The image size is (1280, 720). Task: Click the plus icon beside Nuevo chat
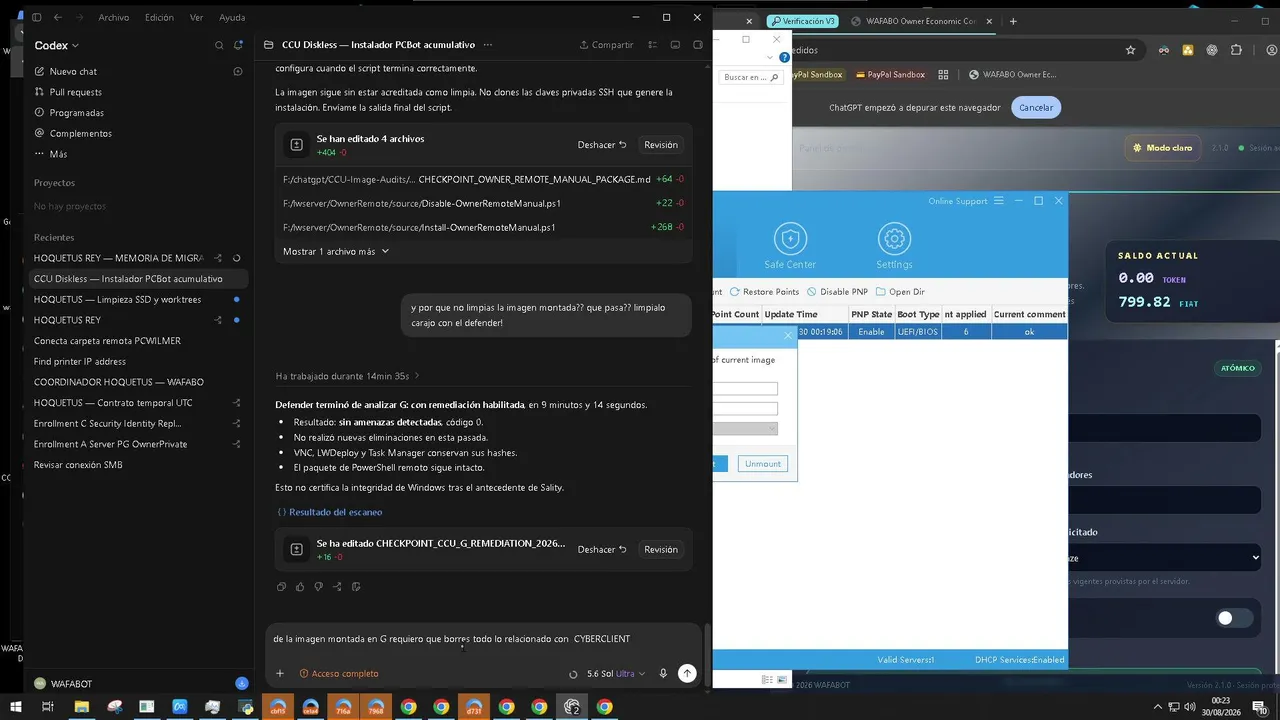238,71
